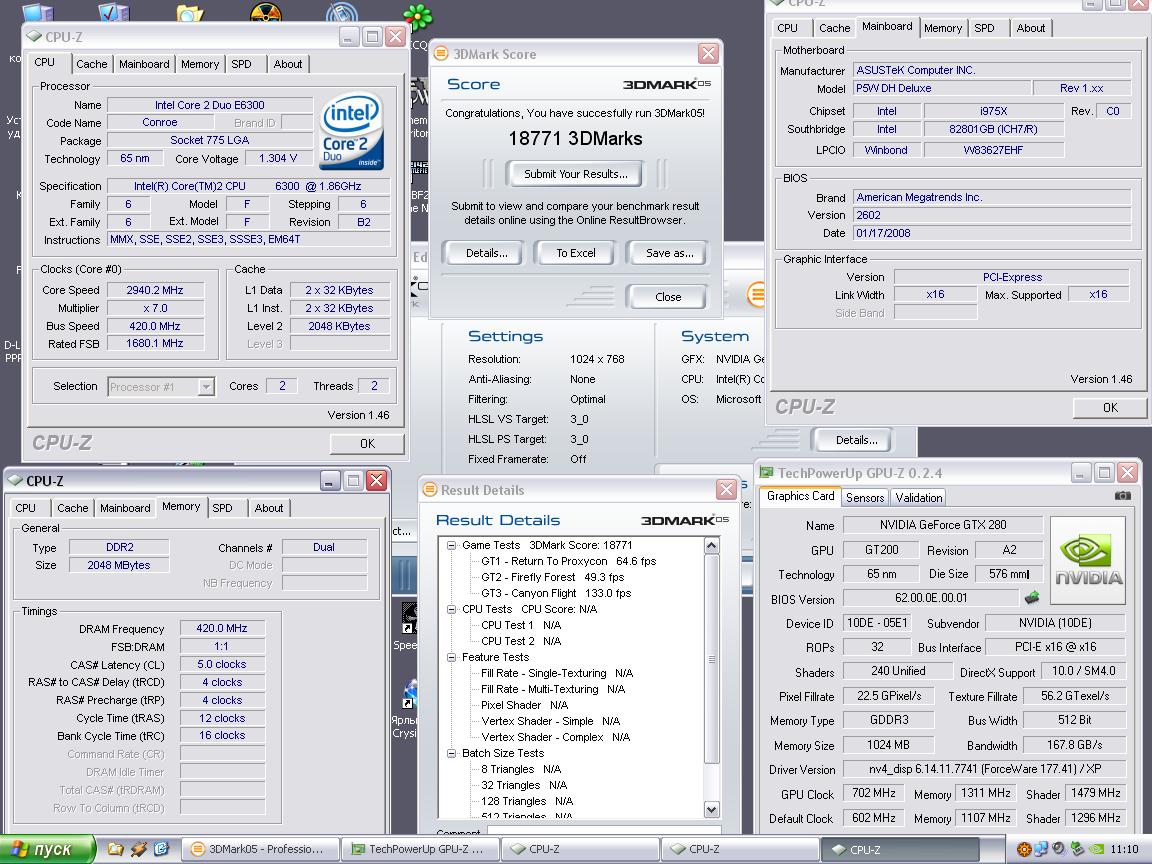Select GT3 - Canyon Flight row

556,593
